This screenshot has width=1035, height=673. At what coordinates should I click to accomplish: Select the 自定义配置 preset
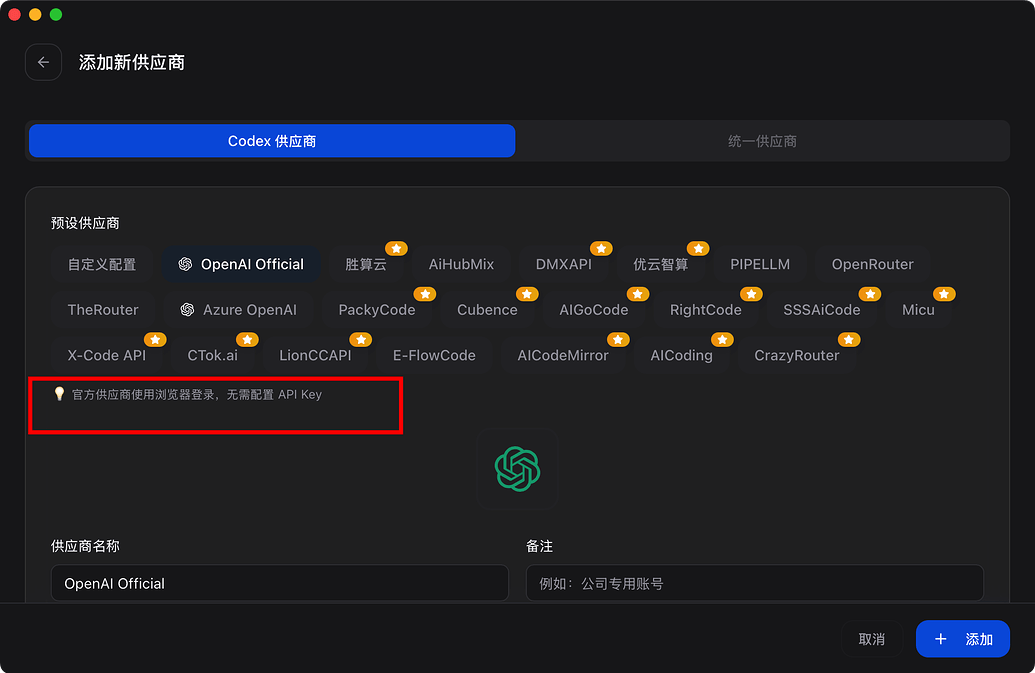click(x=102, y=264)
